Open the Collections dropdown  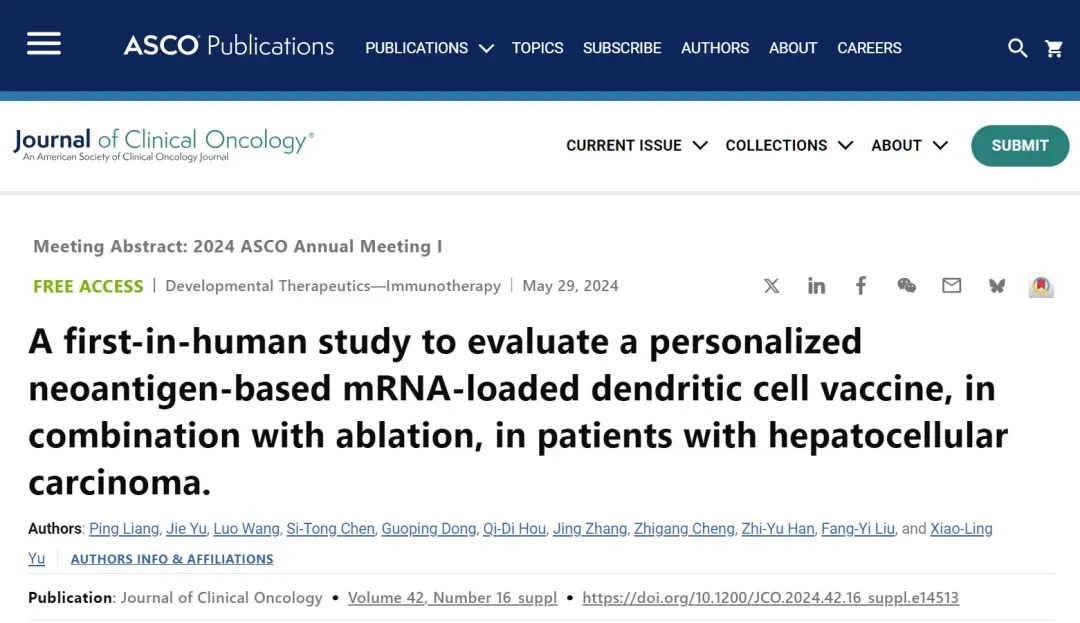point(789,145)
